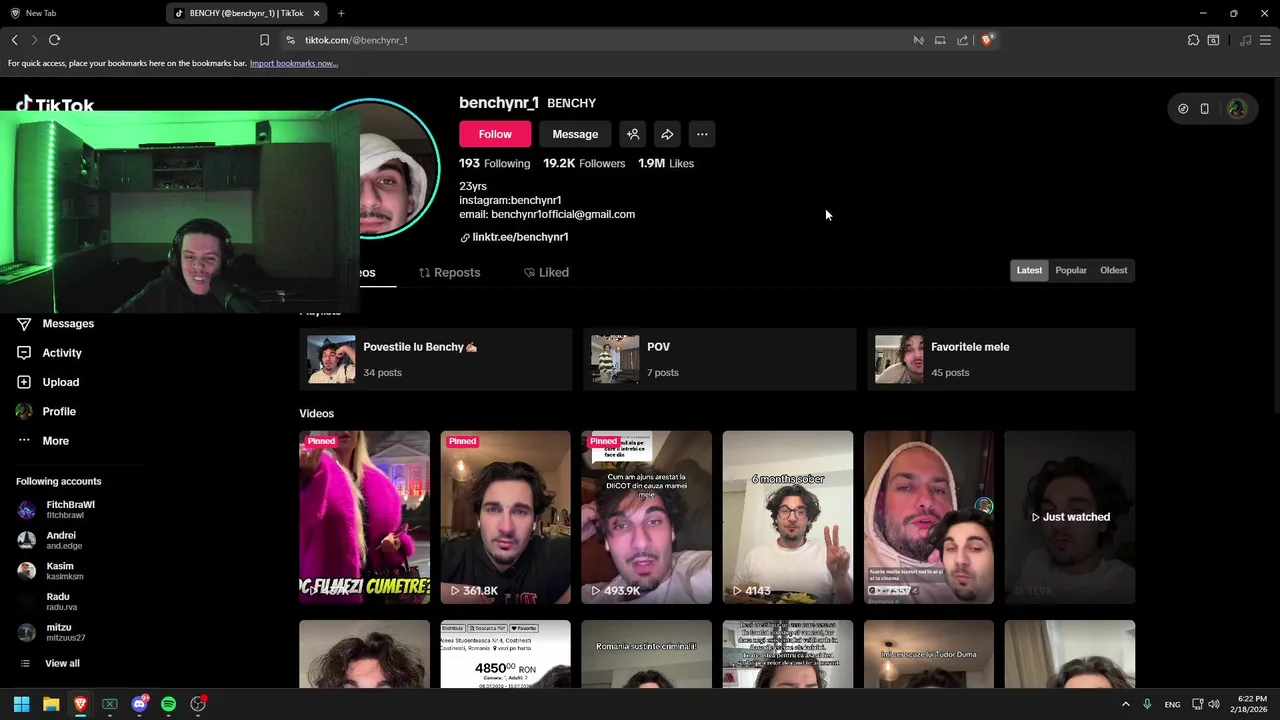1280x720 pixels.
Task: Share the benchynr_1 profile via arrow icon
Action: point(667,134)
